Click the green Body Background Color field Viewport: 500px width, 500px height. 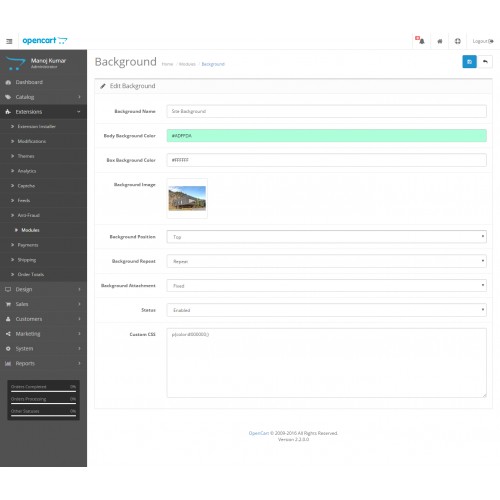(x=326, y=136)
